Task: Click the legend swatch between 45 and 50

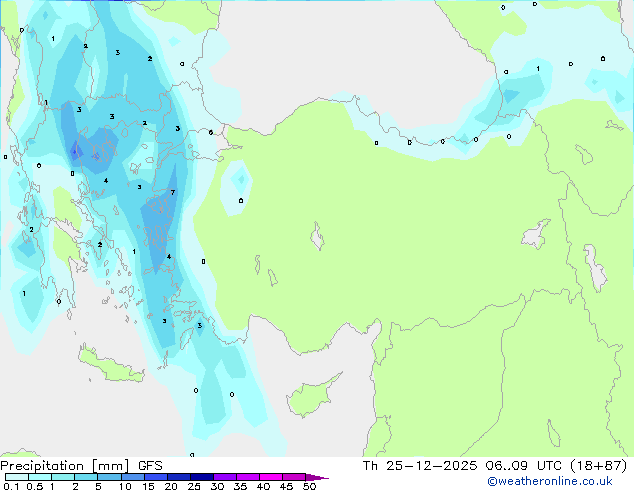Action: click(294, 477)
